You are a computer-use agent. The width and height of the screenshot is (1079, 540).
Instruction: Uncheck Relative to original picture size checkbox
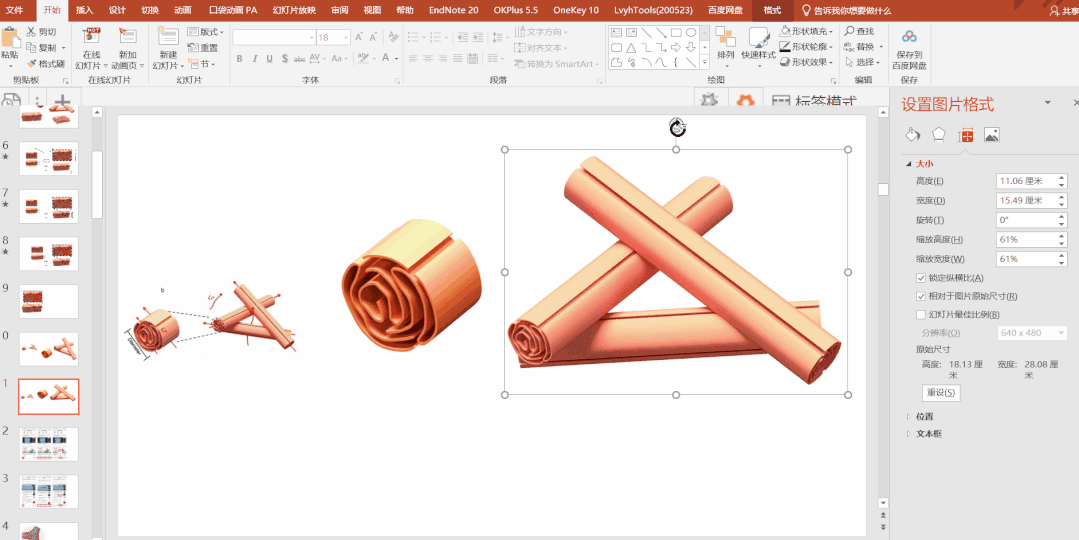pos(921,297)
